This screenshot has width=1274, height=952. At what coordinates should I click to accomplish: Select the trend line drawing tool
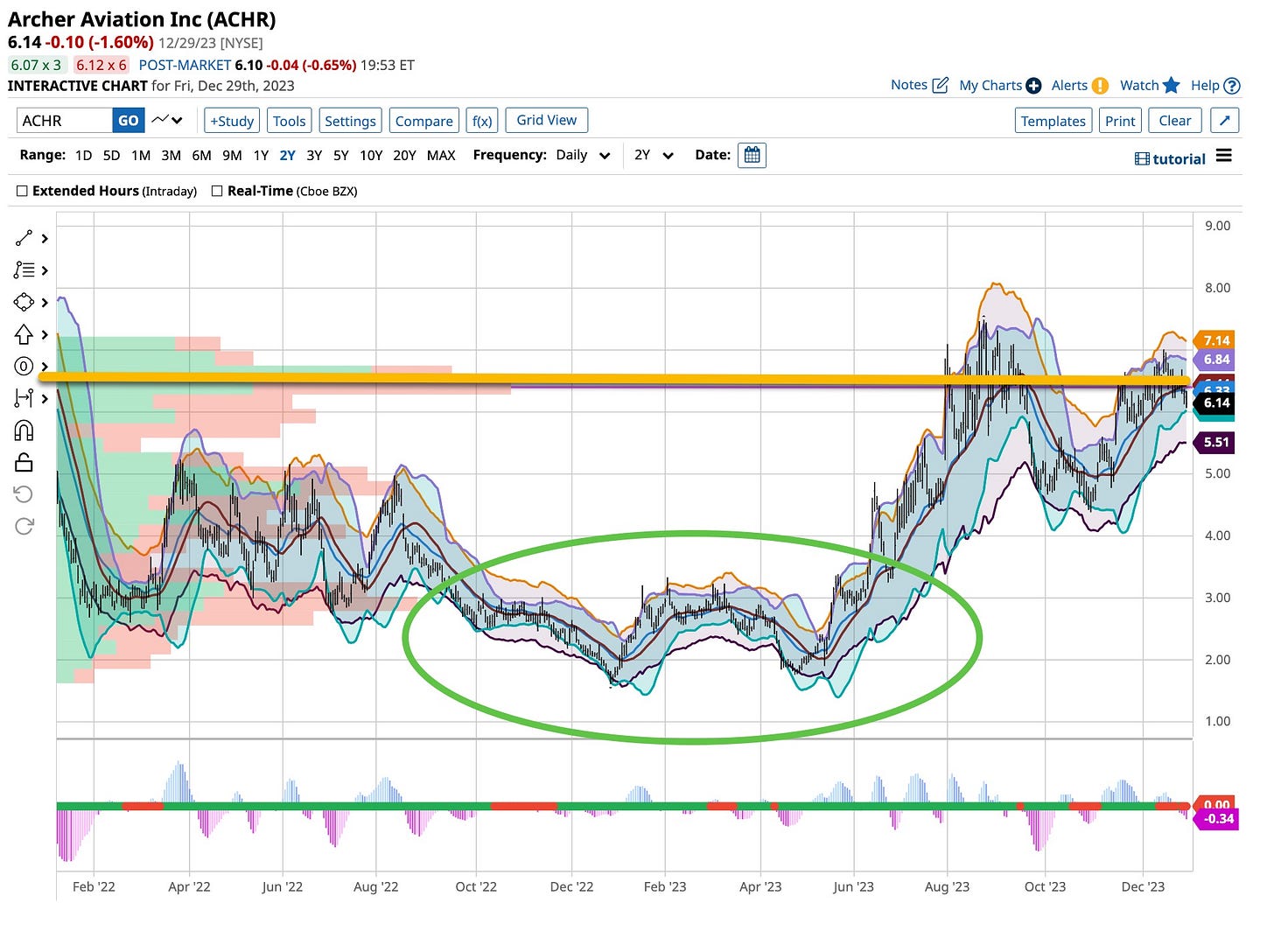(24, 238)
